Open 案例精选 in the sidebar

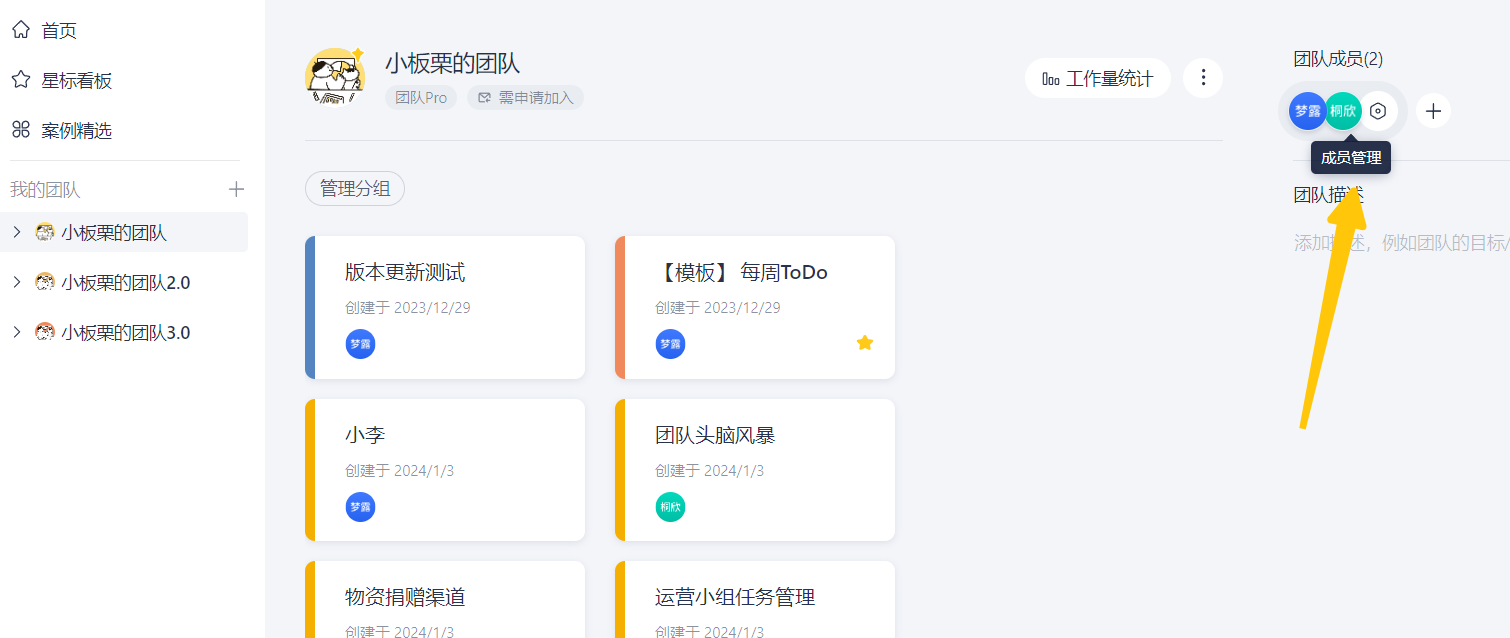click(76, 130)
